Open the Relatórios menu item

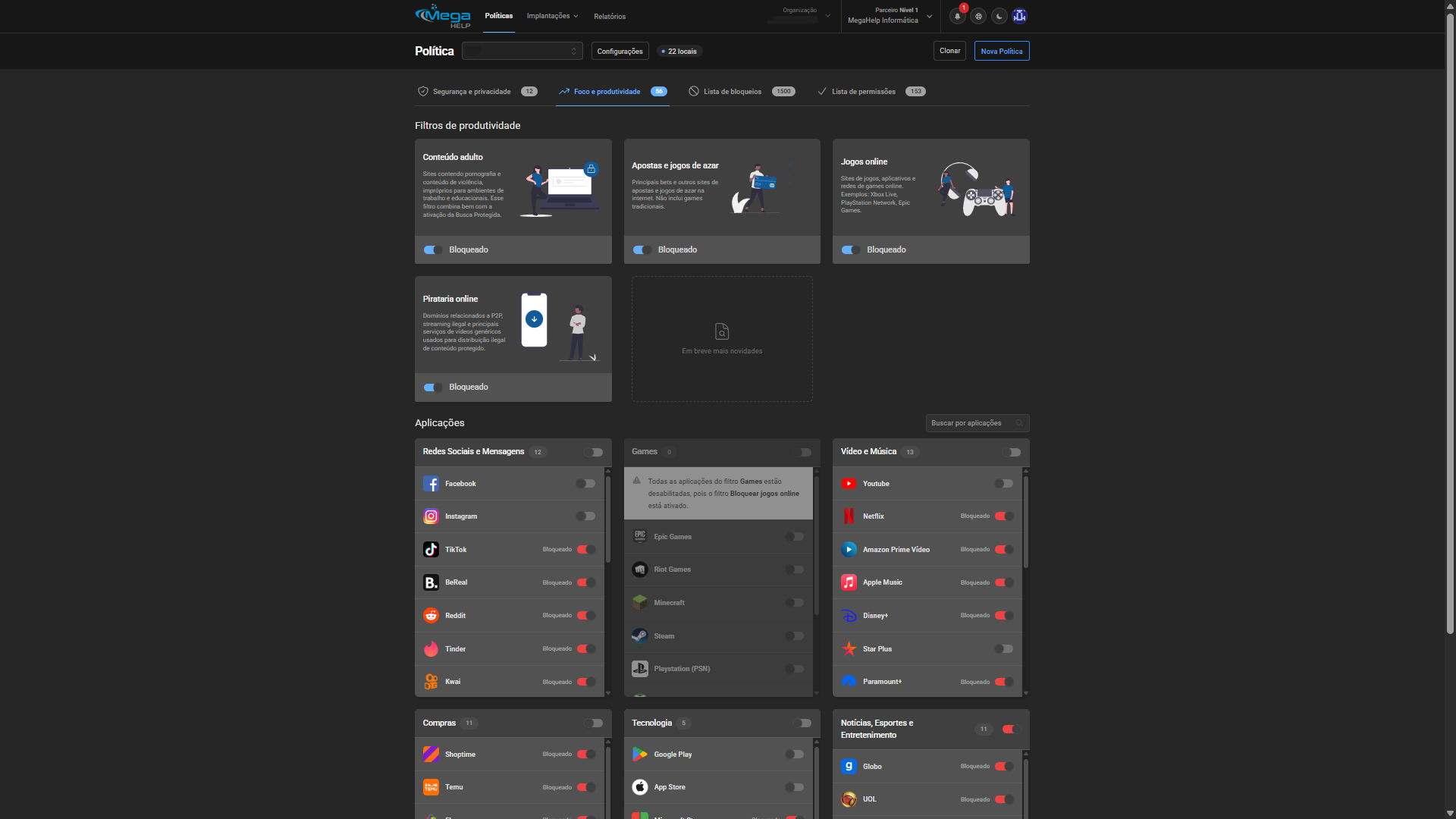[x=610, y=17]
